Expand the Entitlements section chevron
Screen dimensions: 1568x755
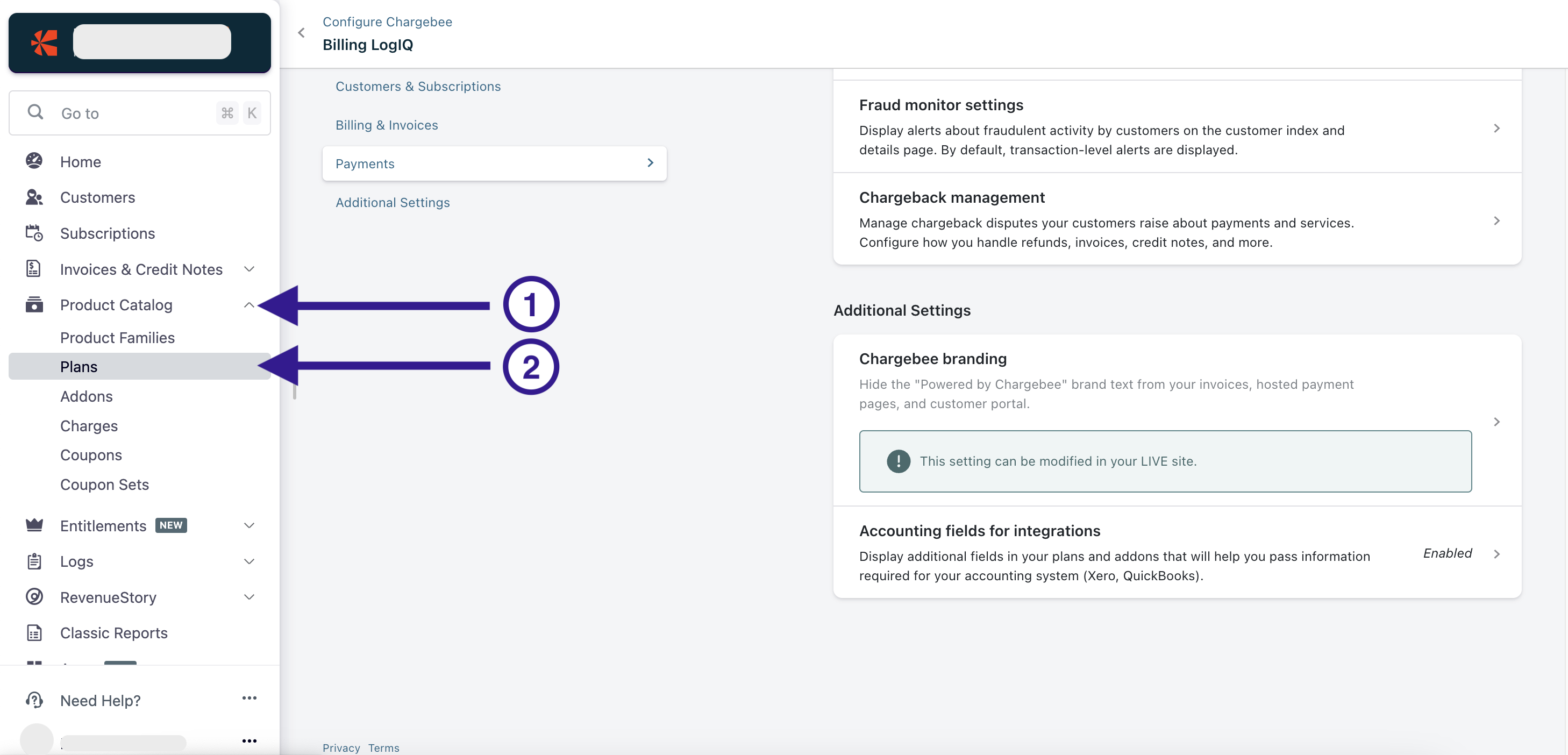pyautogui.click(x=249, y=525)
